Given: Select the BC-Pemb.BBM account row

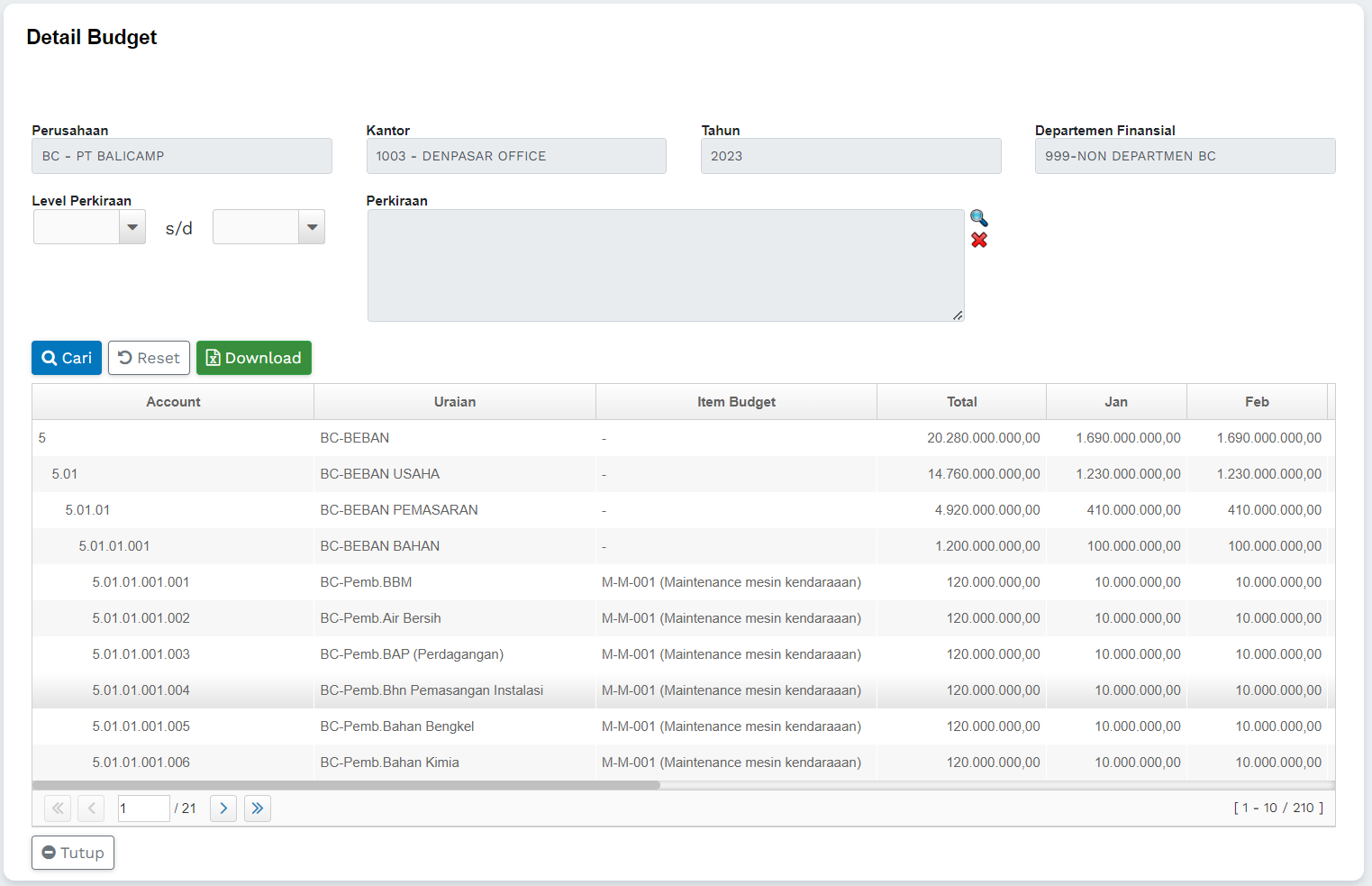Looking at the screenshot, I should click(x=366, y=582).
